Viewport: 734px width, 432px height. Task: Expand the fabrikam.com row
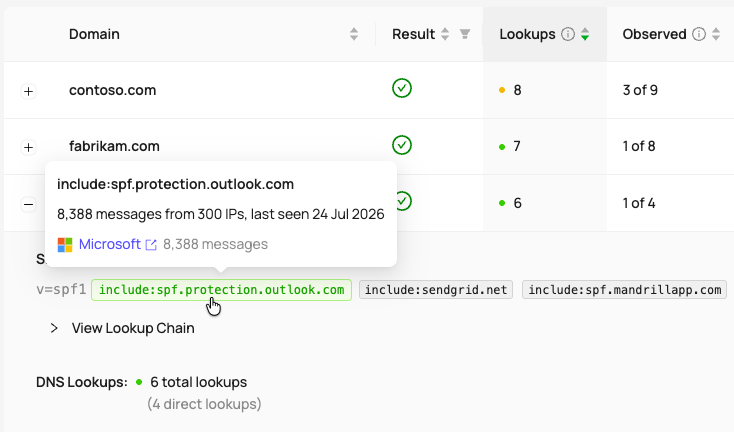click(29, 147)
